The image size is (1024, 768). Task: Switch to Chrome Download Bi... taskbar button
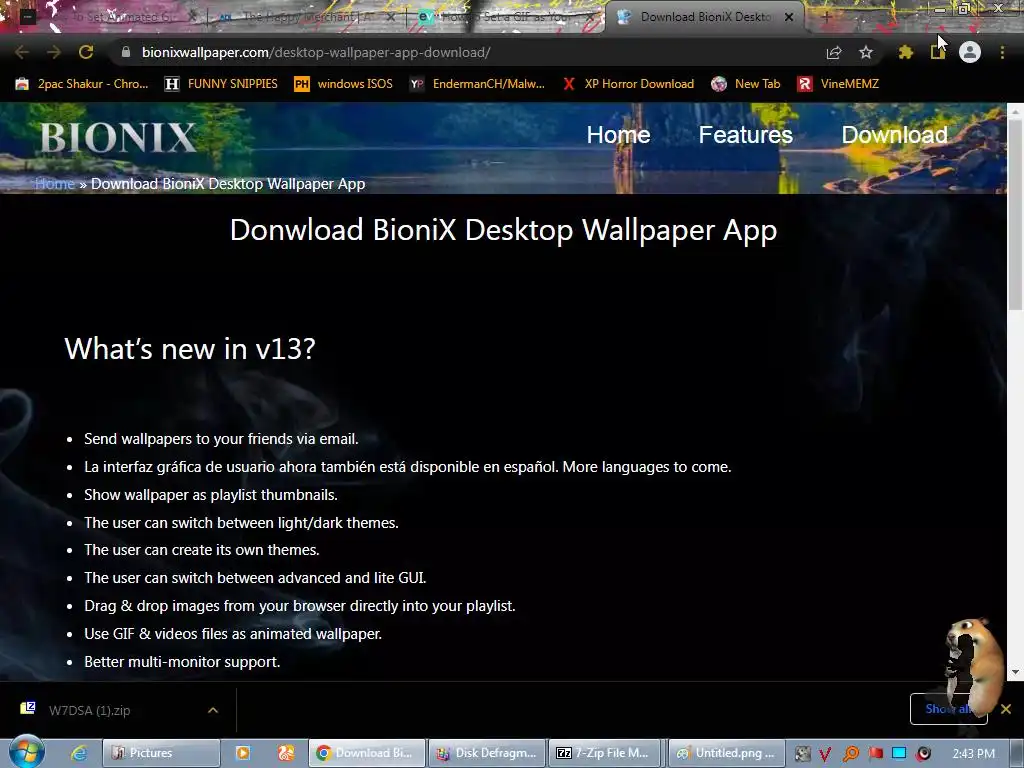[366, 753]
